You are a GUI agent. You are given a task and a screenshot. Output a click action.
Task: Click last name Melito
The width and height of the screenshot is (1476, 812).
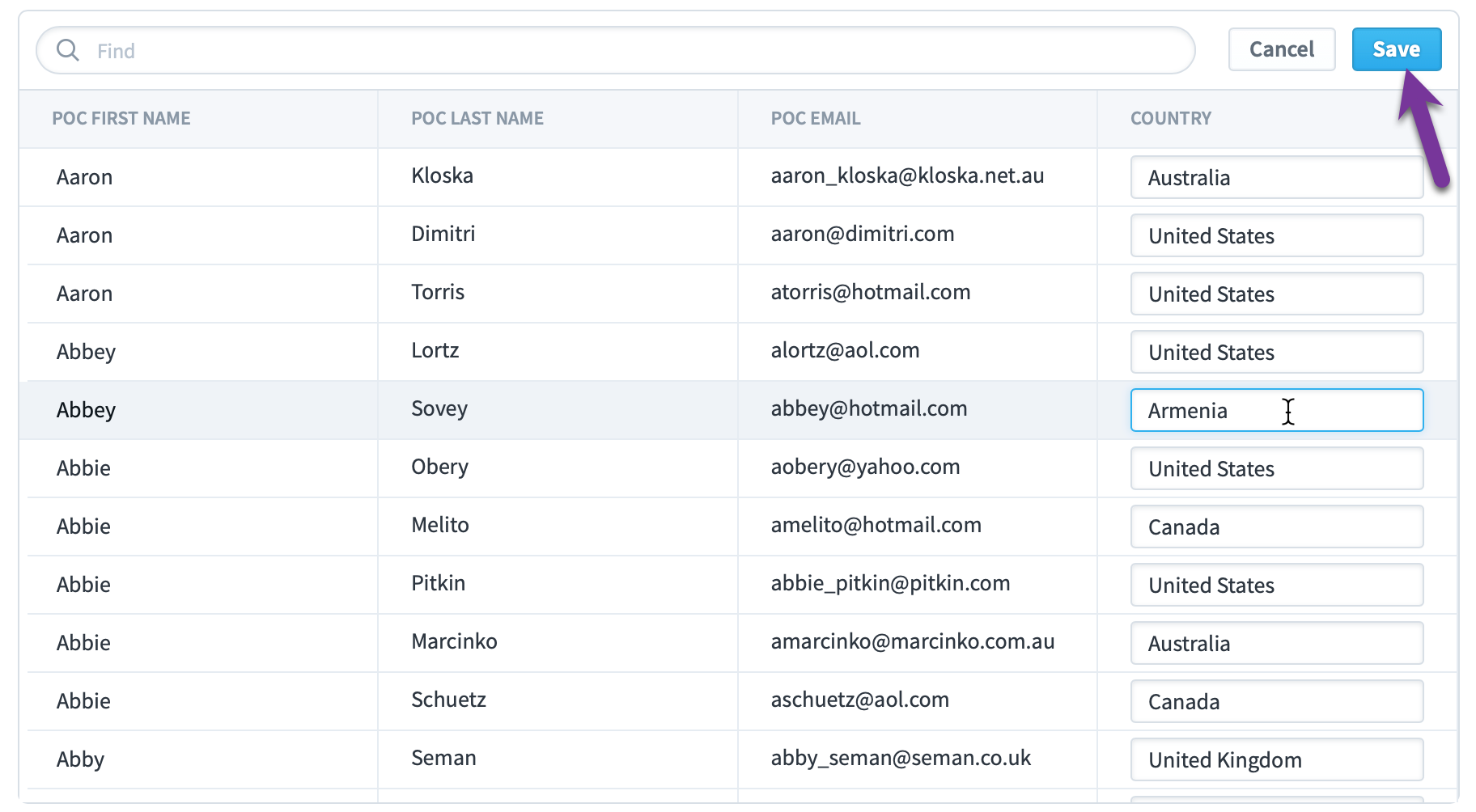[x=440, y=525]
